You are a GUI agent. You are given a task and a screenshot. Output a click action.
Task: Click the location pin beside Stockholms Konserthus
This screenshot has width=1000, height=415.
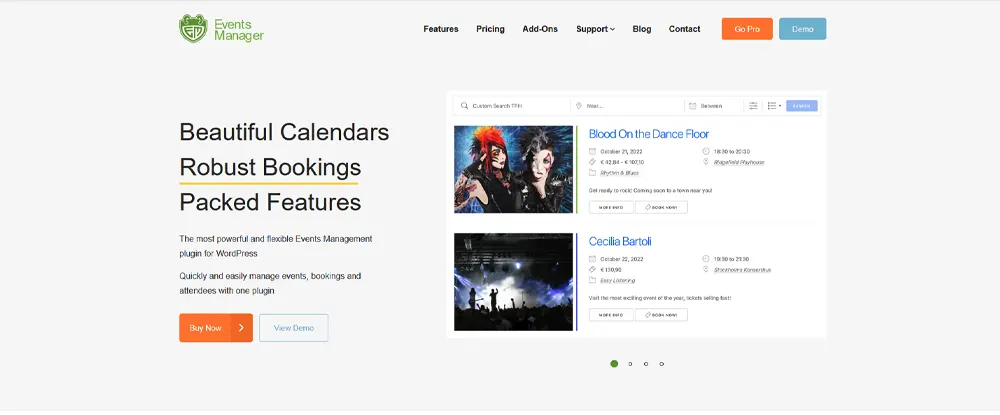click(x=706, y=270)
